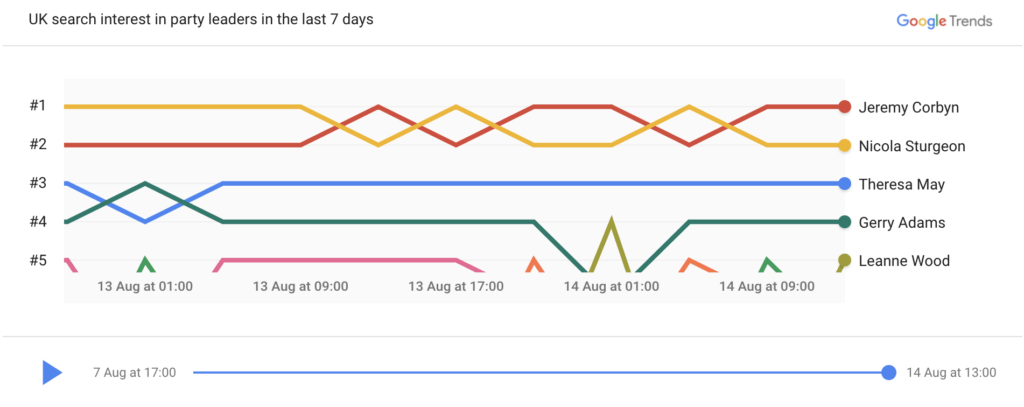This screenshot has height=407, width=1024.
Task: Click the Jeremy Corbyn label
Action: (x=908, y=107)
